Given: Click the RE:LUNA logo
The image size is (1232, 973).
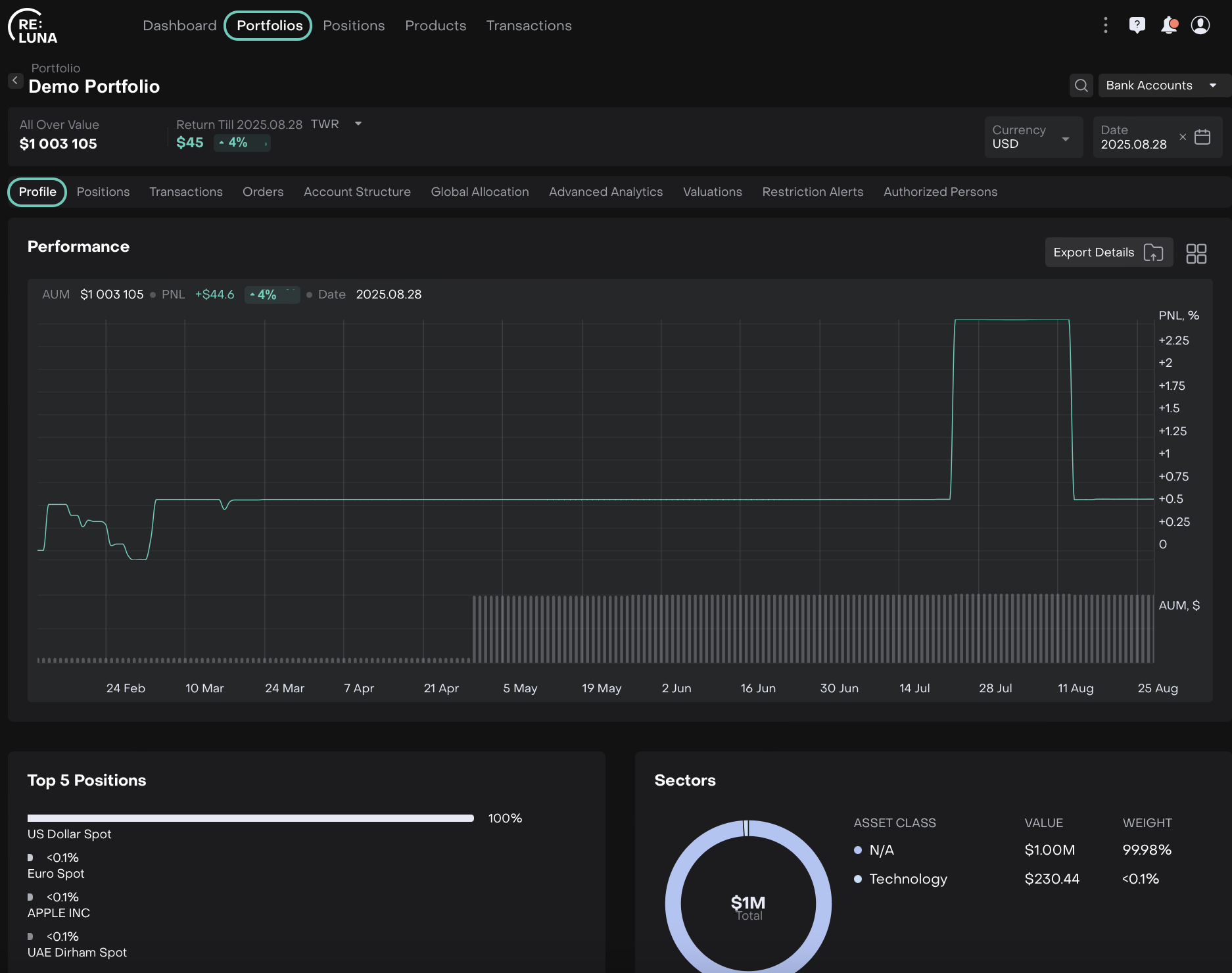Looking at the screenshot, I should [x=33, y=27].
